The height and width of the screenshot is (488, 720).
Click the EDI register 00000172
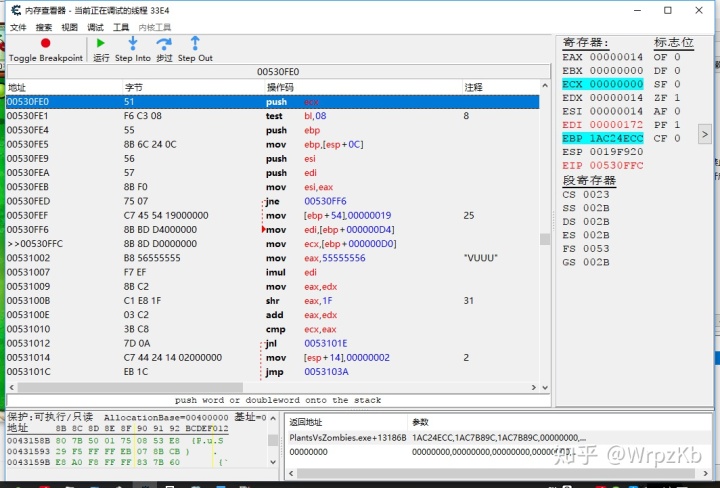click(602, 125)
